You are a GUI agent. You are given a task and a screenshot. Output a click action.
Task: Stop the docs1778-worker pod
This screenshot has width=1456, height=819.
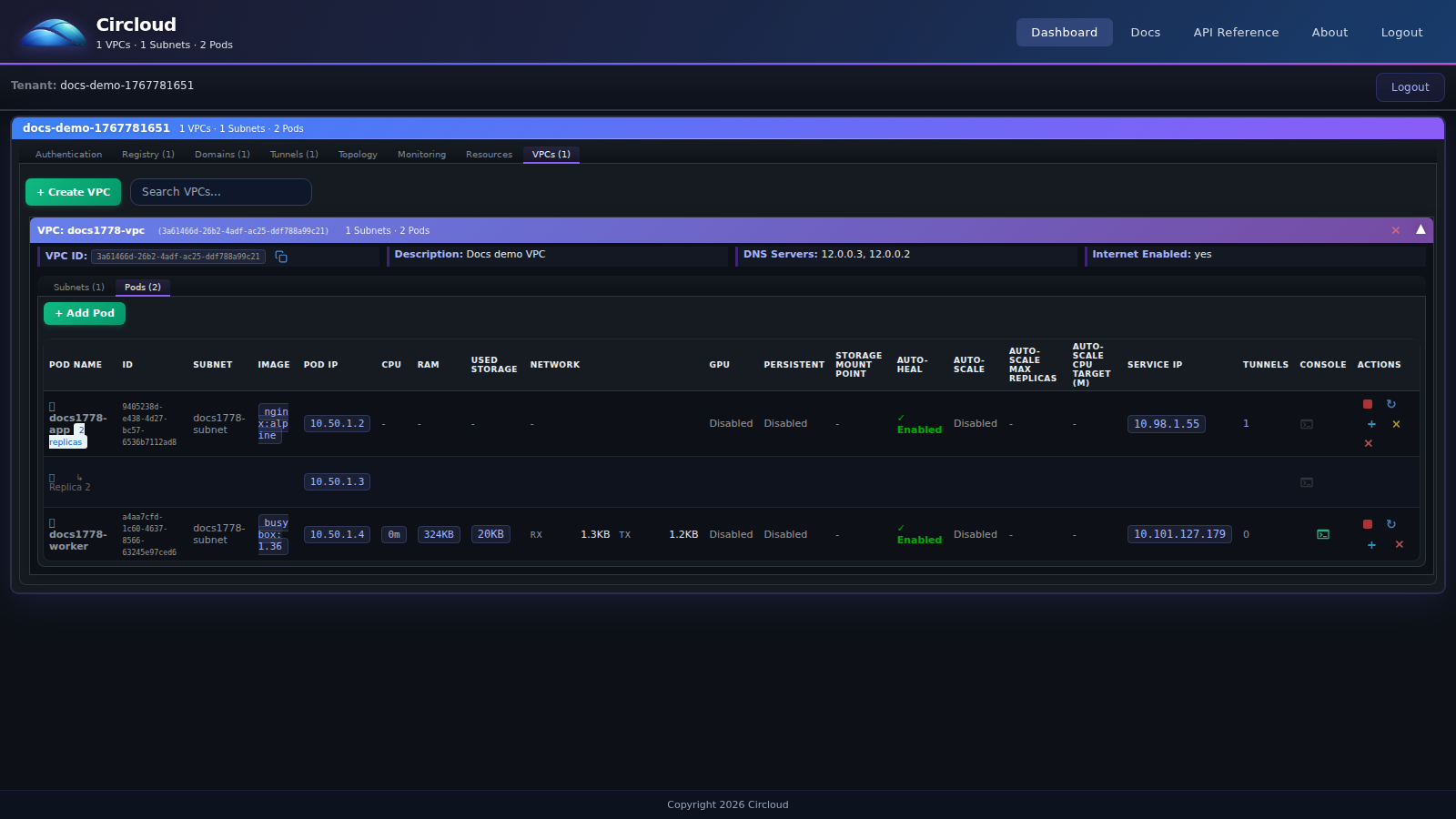pyautogui.click(x=1367, y=524)
